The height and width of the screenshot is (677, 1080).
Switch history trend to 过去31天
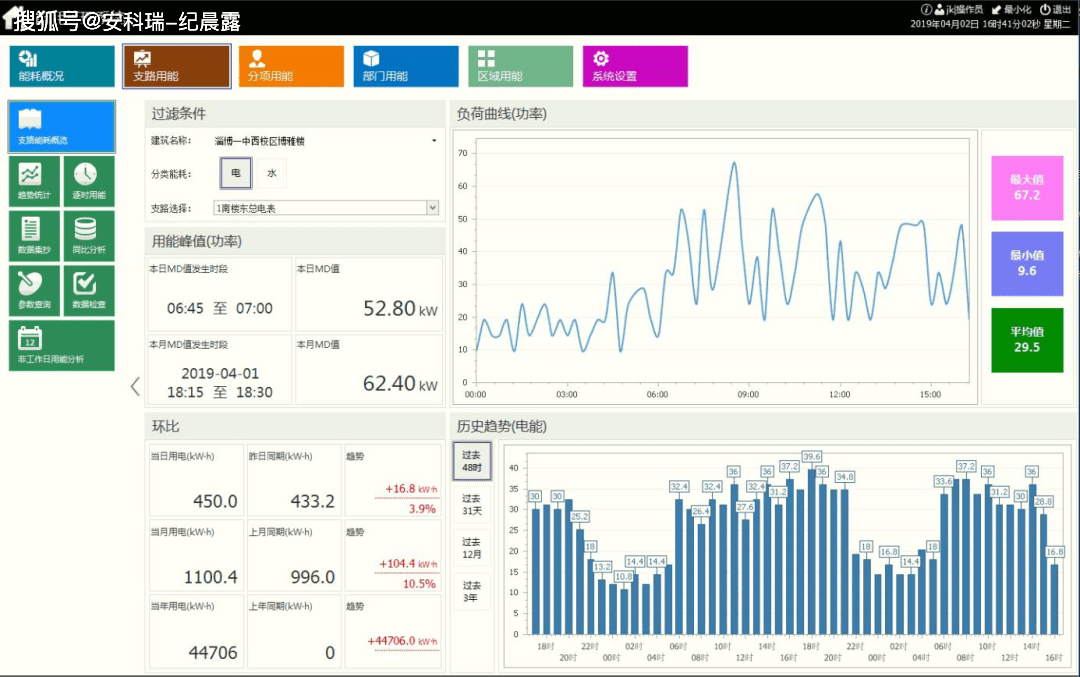point(471,508)
